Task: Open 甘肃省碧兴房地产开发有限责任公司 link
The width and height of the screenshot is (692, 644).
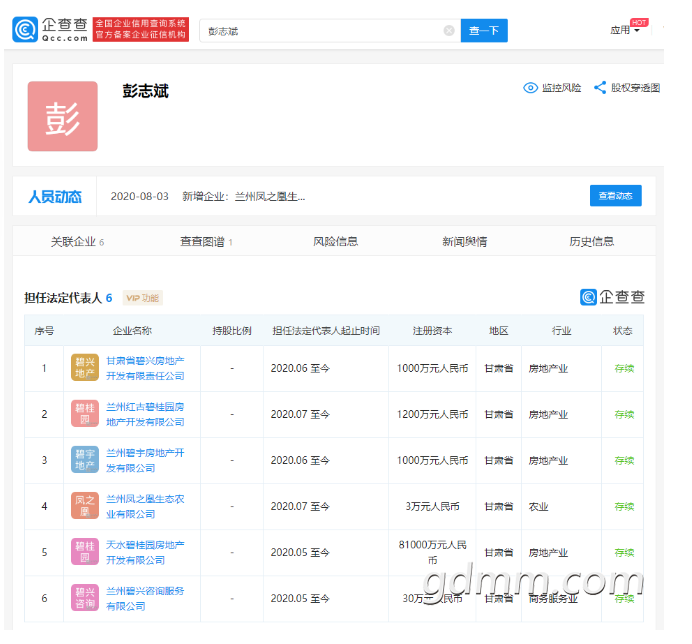Action: (x=145, y=368)
